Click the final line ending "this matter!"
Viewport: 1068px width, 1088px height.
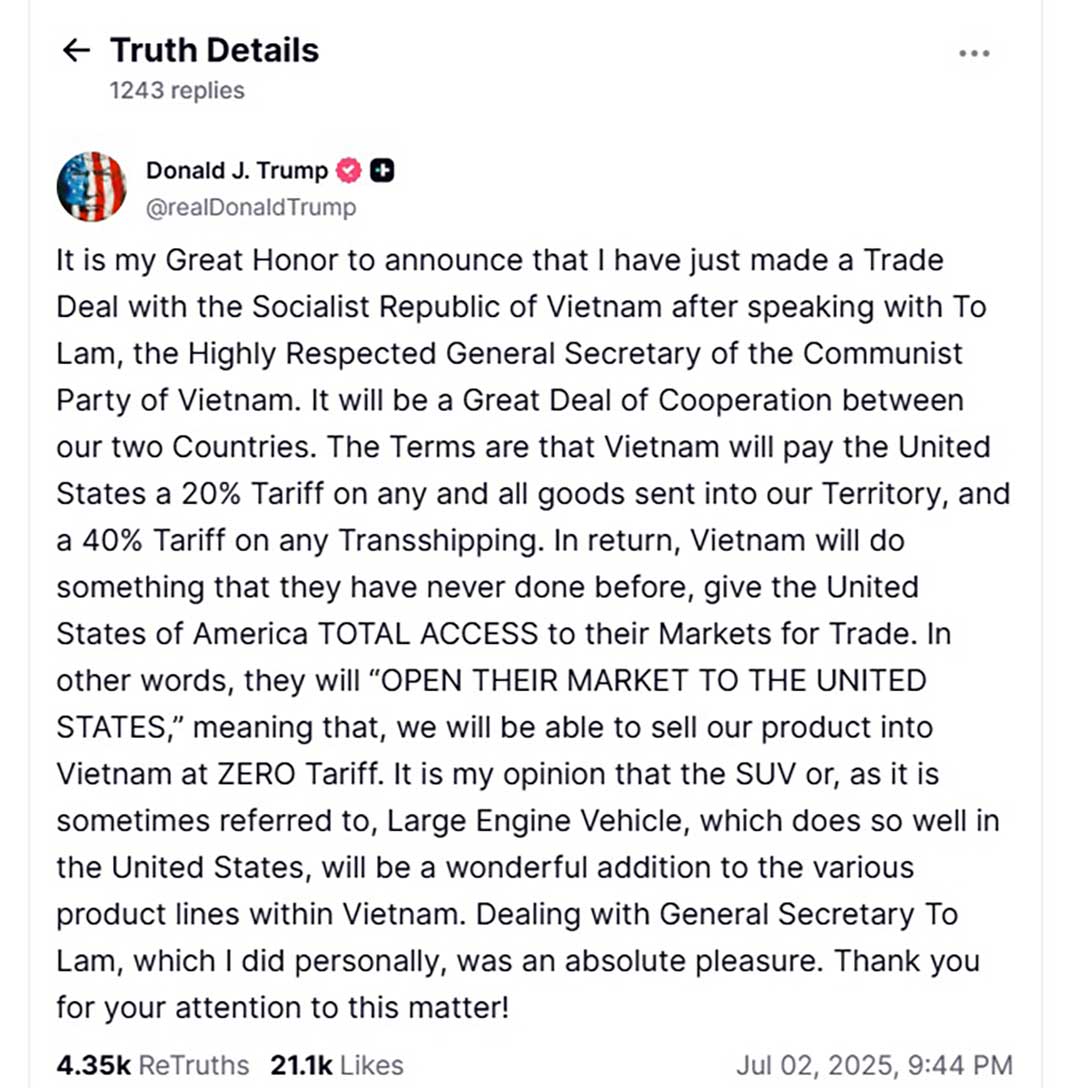pos(283,1006)
